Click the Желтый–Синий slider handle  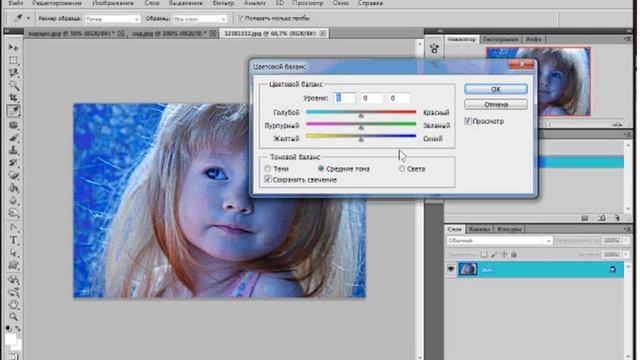click(361, 140)
